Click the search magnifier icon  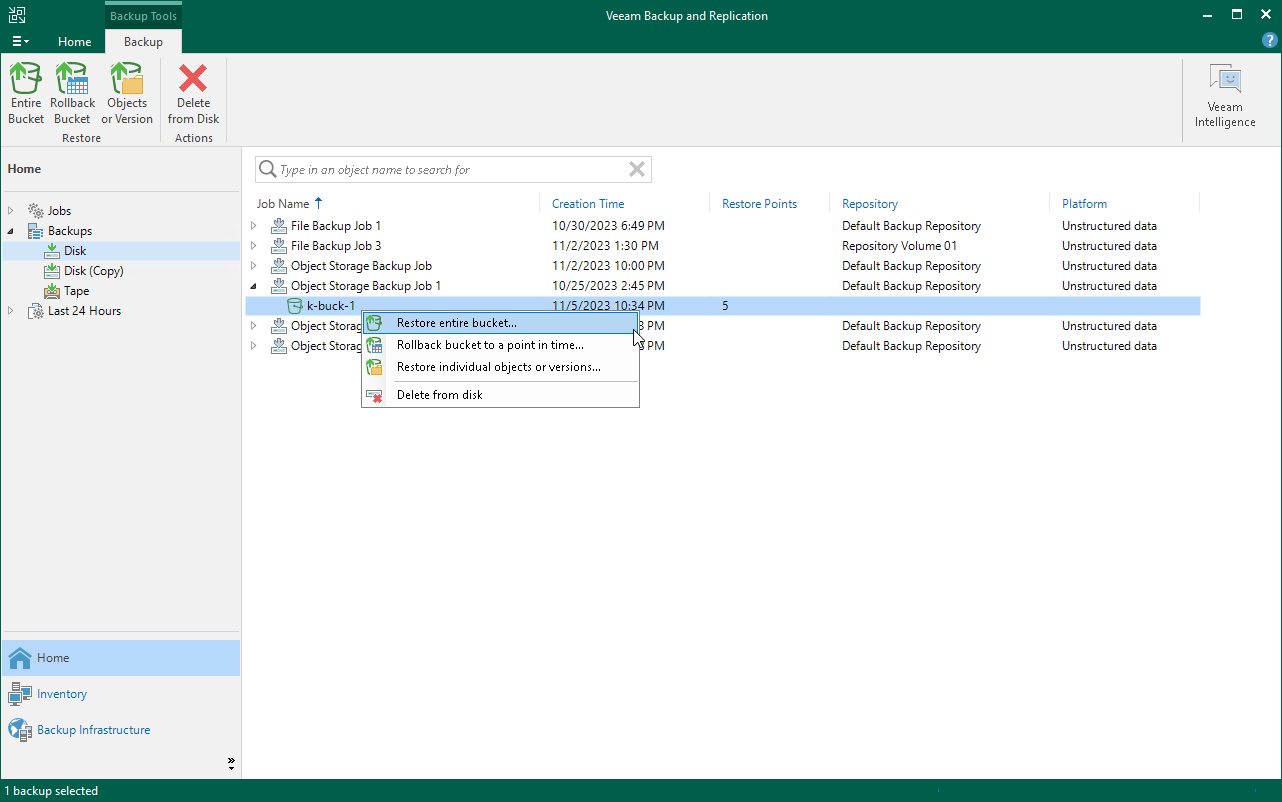(266, 169)
